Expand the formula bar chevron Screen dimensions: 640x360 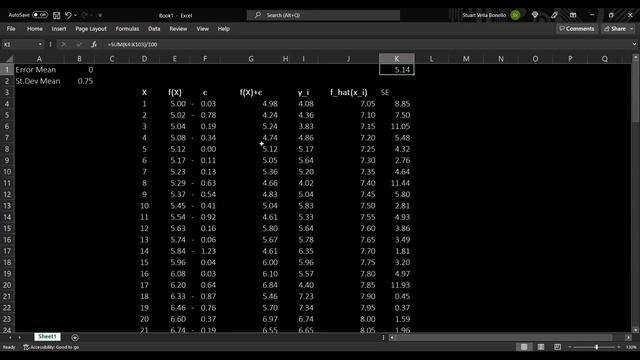[634, 44]
